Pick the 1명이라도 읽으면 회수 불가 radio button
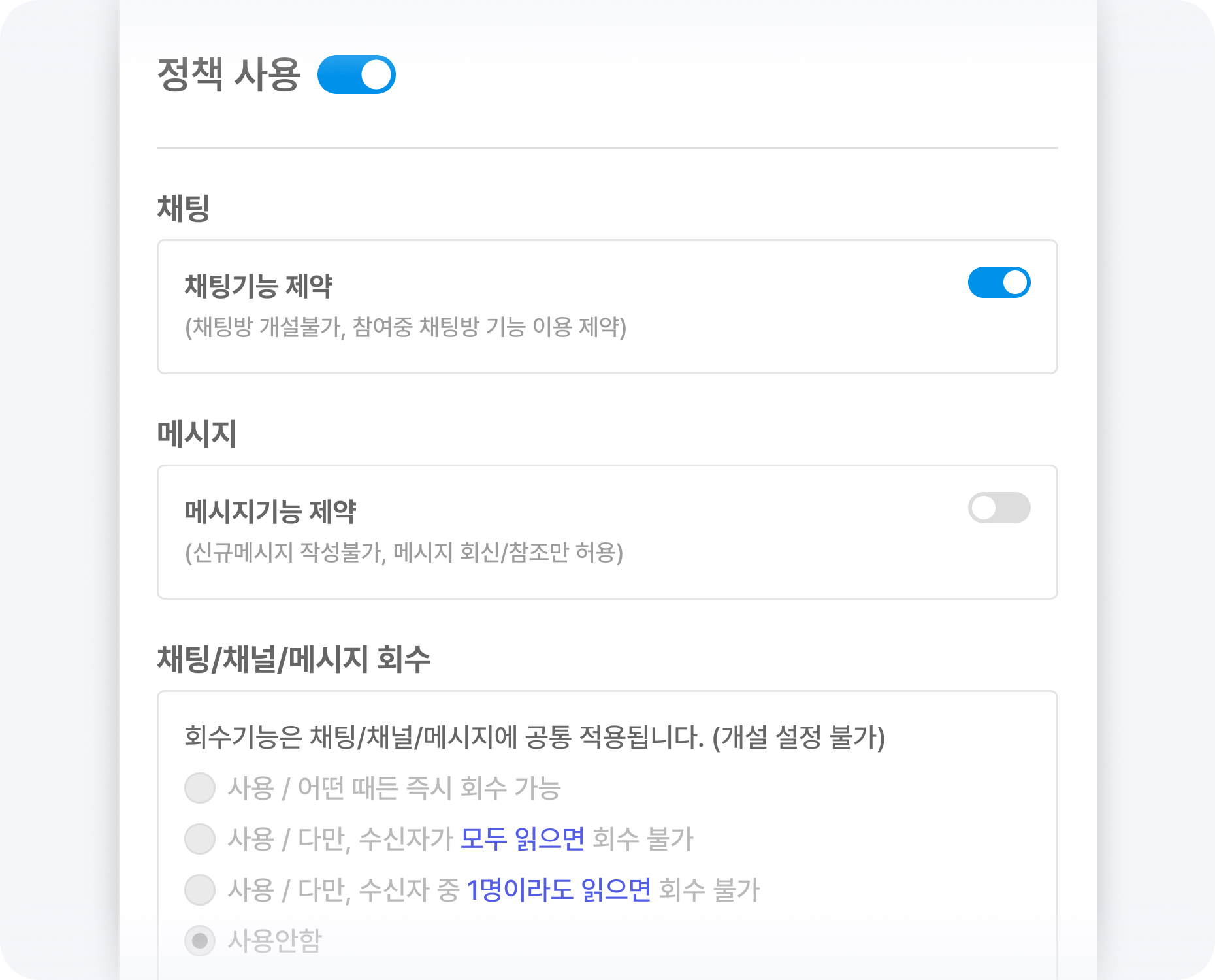 200,890
